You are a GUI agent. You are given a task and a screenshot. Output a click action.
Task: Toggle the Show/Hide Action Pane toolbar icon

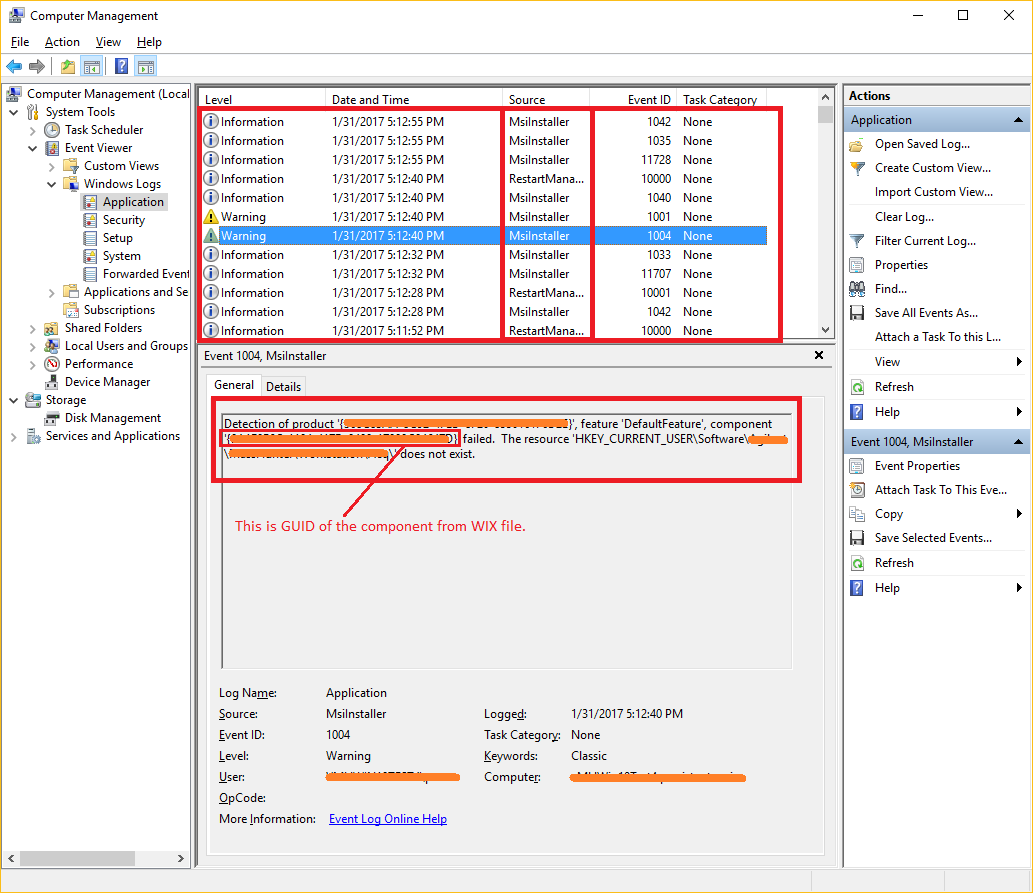click(146, 67)
